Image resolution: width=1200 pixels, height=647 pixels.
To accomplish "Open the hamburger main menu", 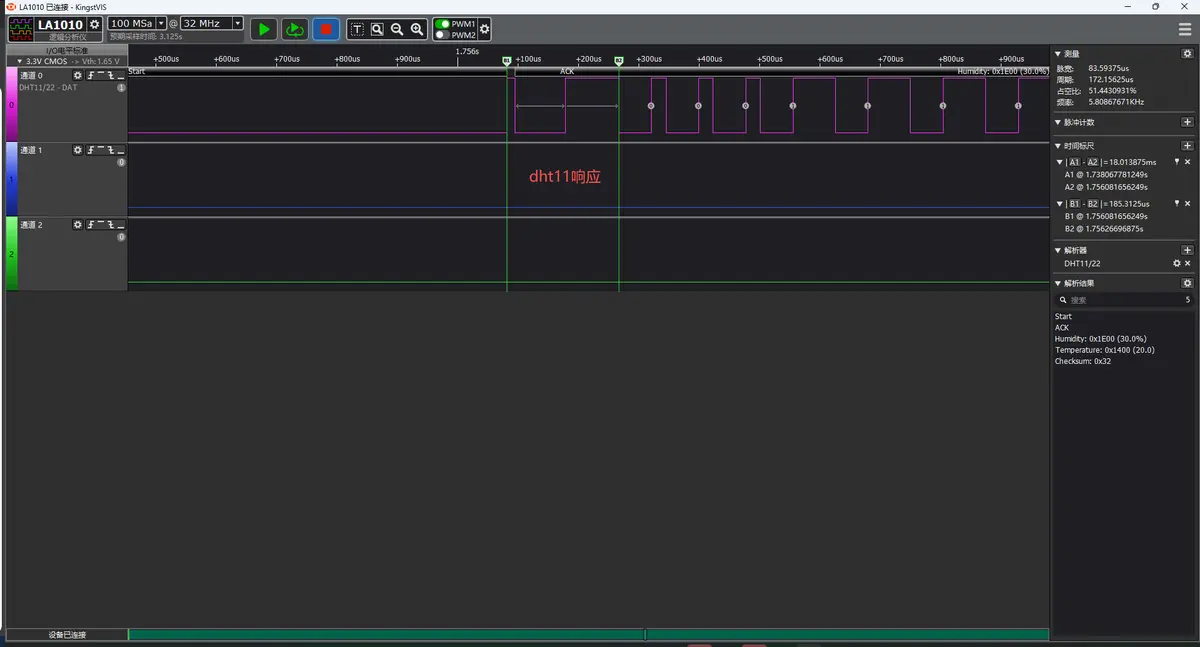I will (x=1185, y=29).
